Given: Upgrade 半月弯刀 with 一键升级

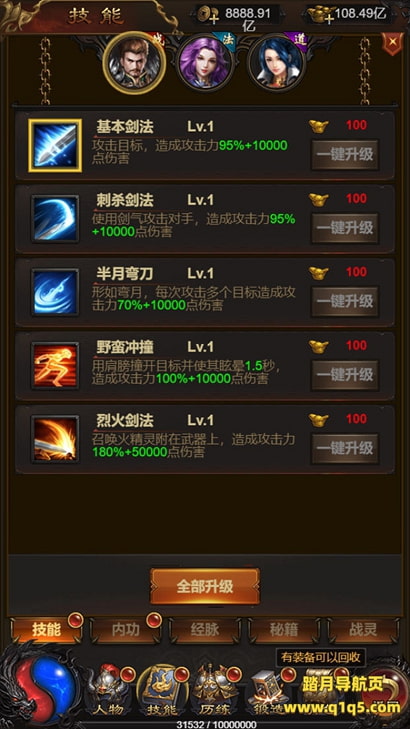Looking at the screenshot, I should tap(345, 301).
